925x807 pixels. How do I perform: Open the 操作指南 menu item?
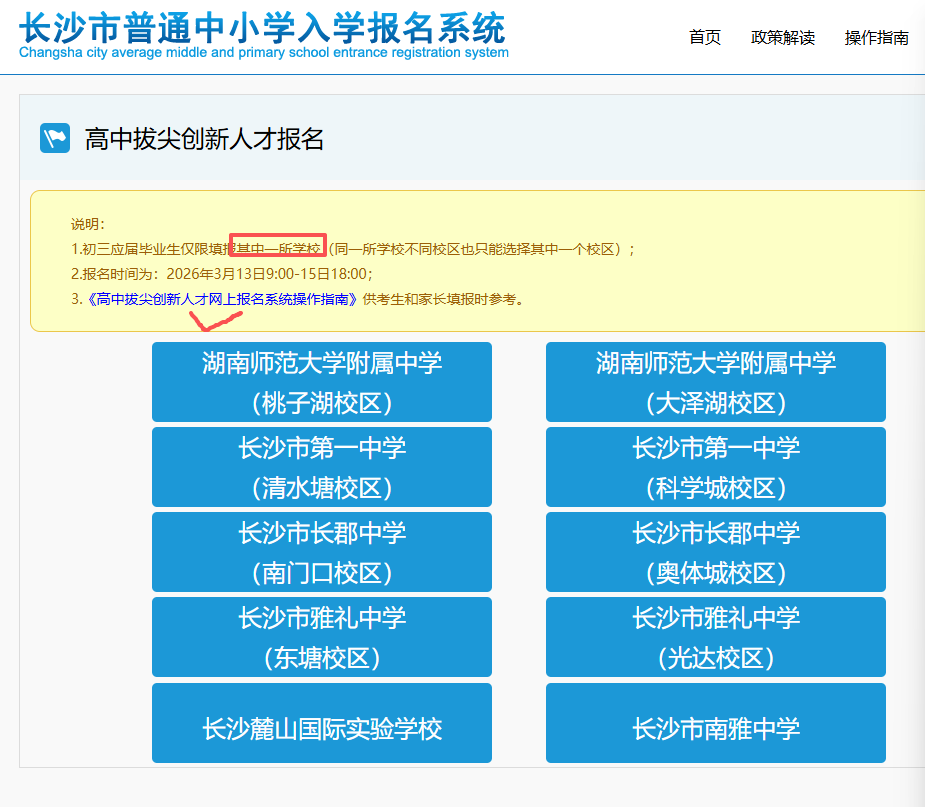[x=876, y=38]
